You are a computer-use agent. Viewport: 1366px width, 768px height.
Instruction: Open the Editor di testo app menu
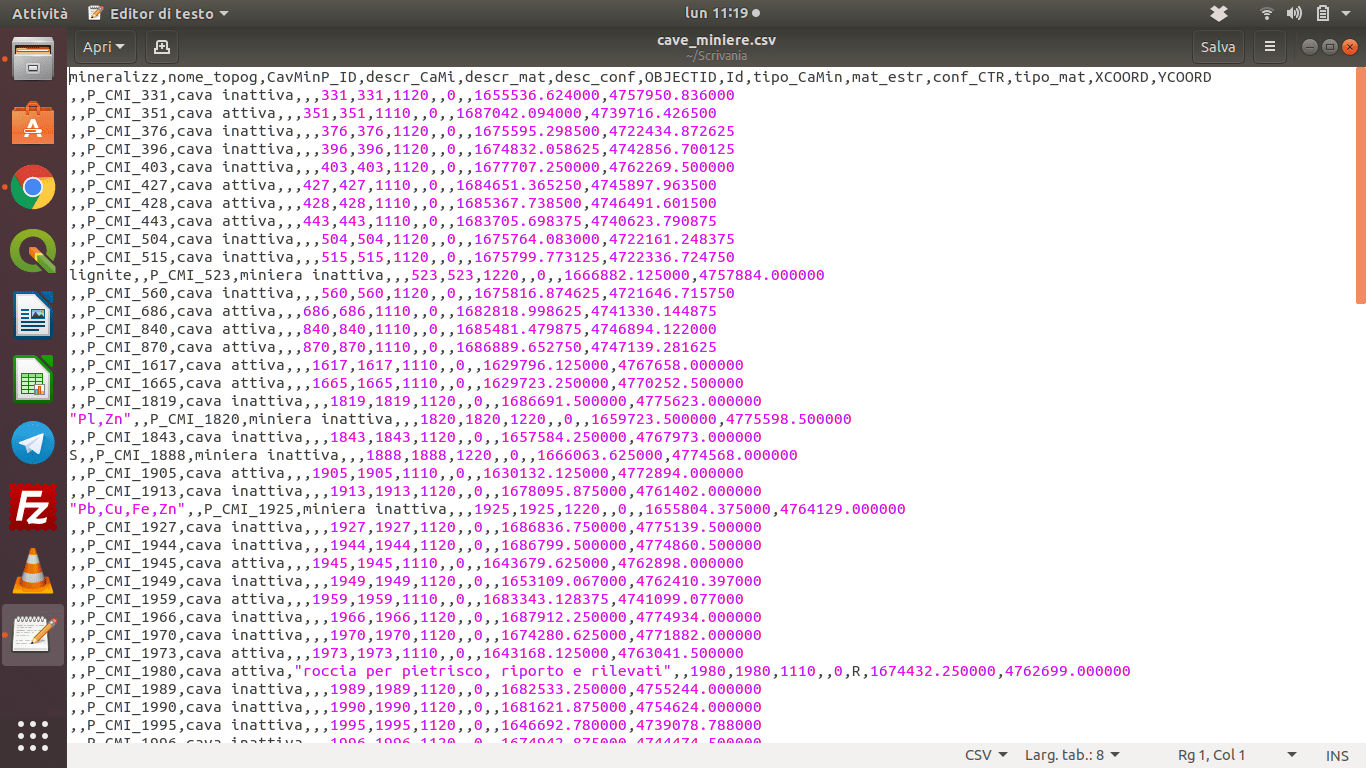(x=158, y=13)
